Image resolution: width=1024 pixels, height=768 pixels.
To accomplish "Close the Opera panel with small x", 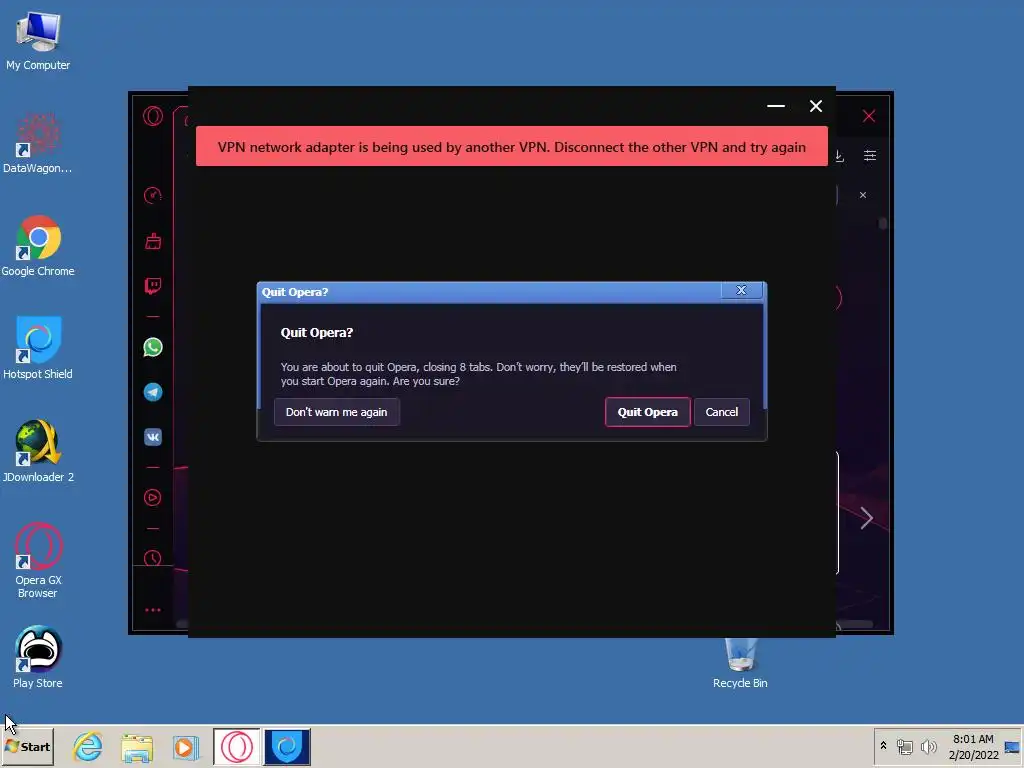I will click(x=863, y=195).
